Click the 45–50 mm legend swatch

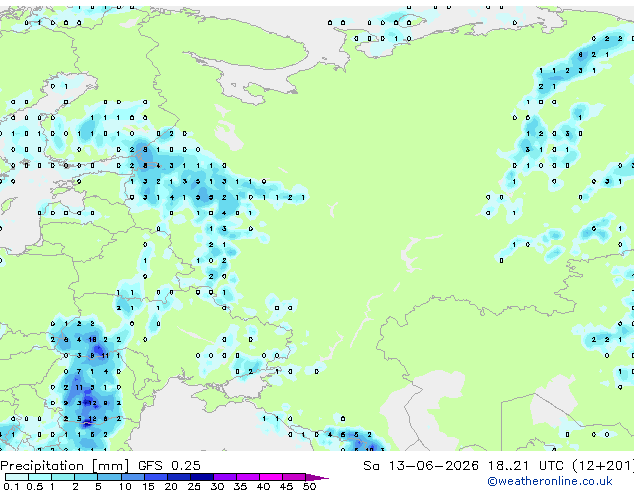point(294,477)
